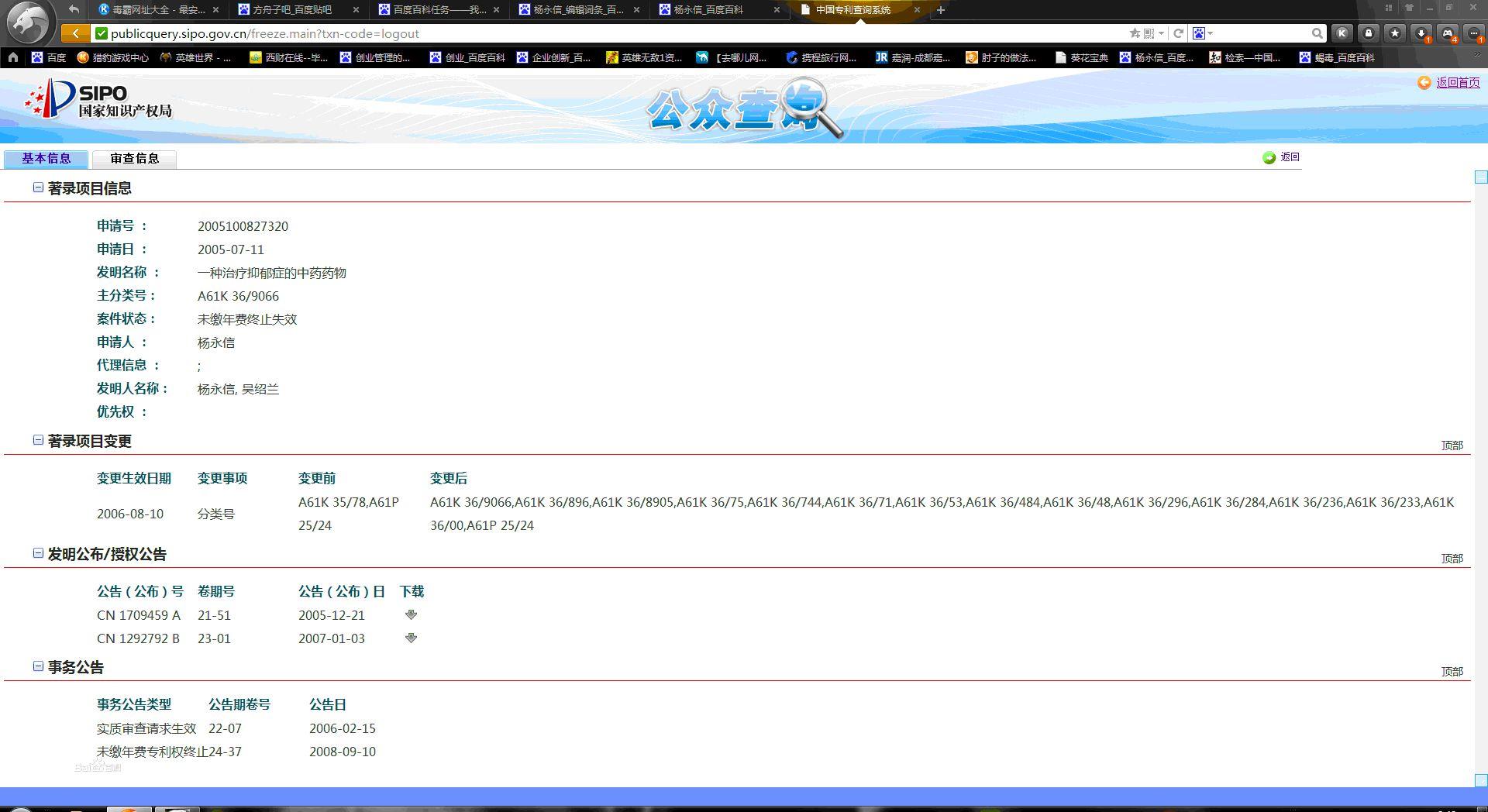Select the 基本信息 tab
The height and width of the screenshot is (812, 1488).
(46, 159)
